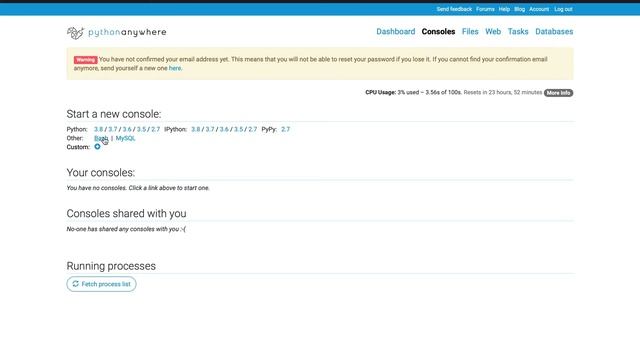640x360 pixels.
Task: Click 'Your consoles:' heading
Action: coord(100,173)
